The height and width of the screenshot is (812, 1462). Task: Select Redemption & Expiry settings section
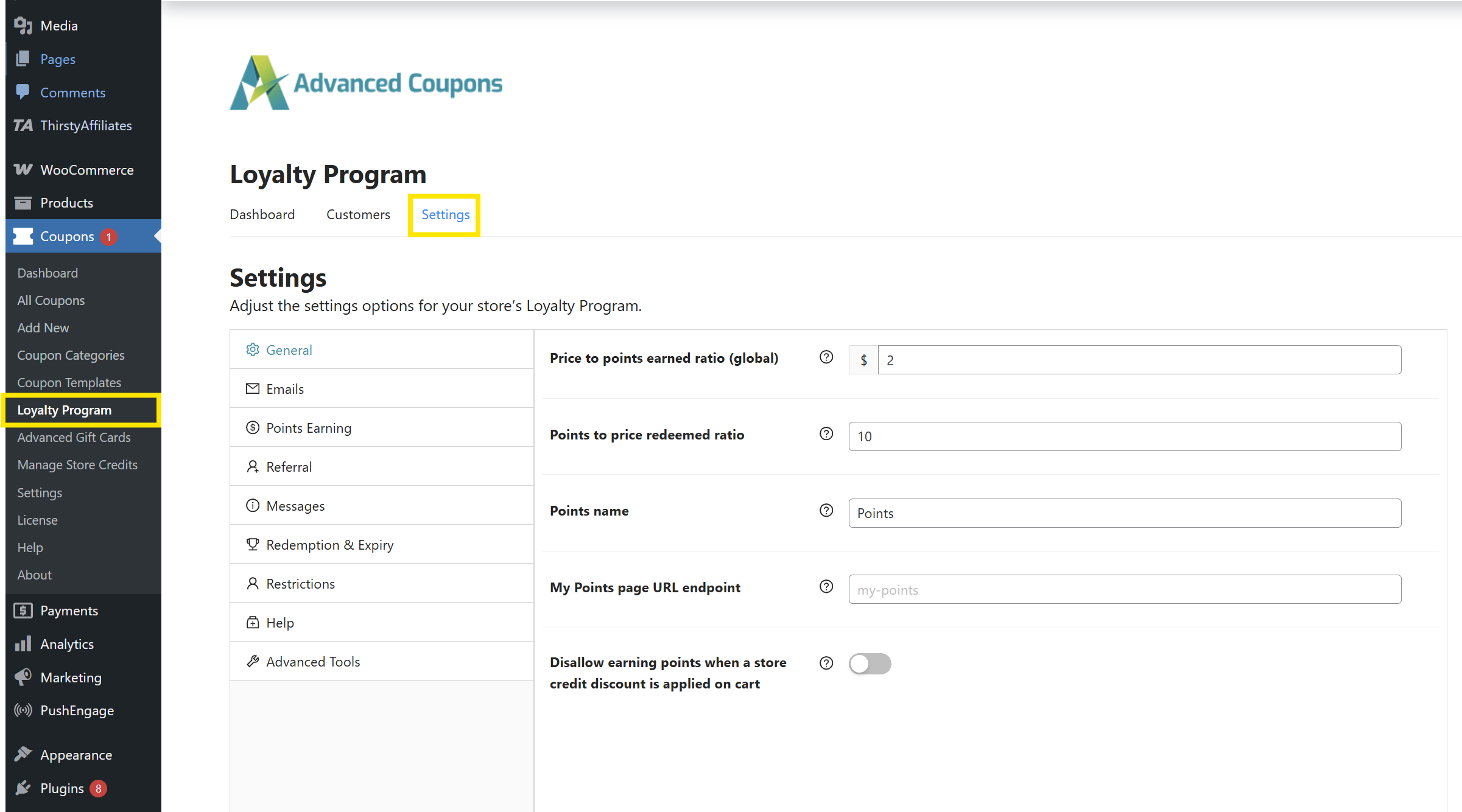coord(329,545)
